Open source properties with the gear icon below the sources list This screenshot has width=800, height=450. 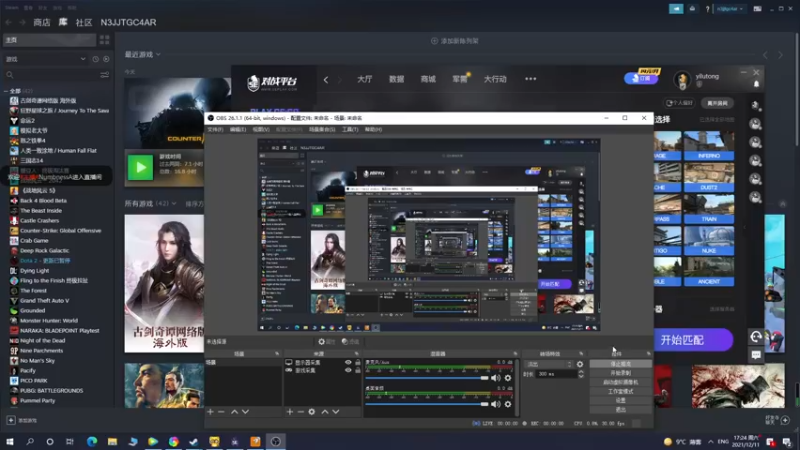coord(312,412)
